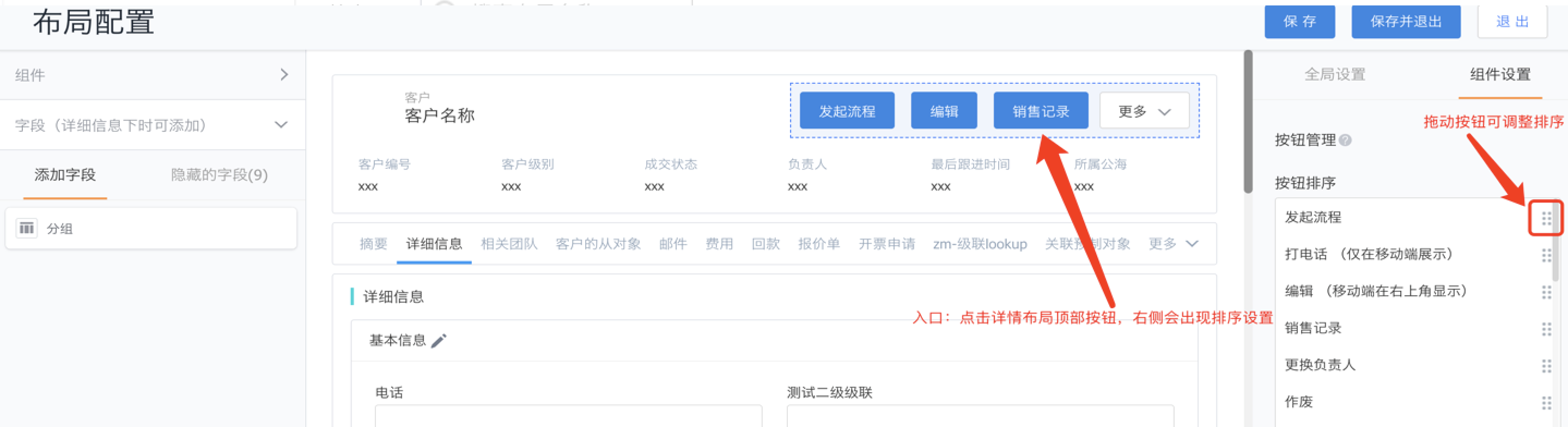Screen dimensions: 1568x427
Task: Click the 保存 button
Action: tap(1299, 22)
